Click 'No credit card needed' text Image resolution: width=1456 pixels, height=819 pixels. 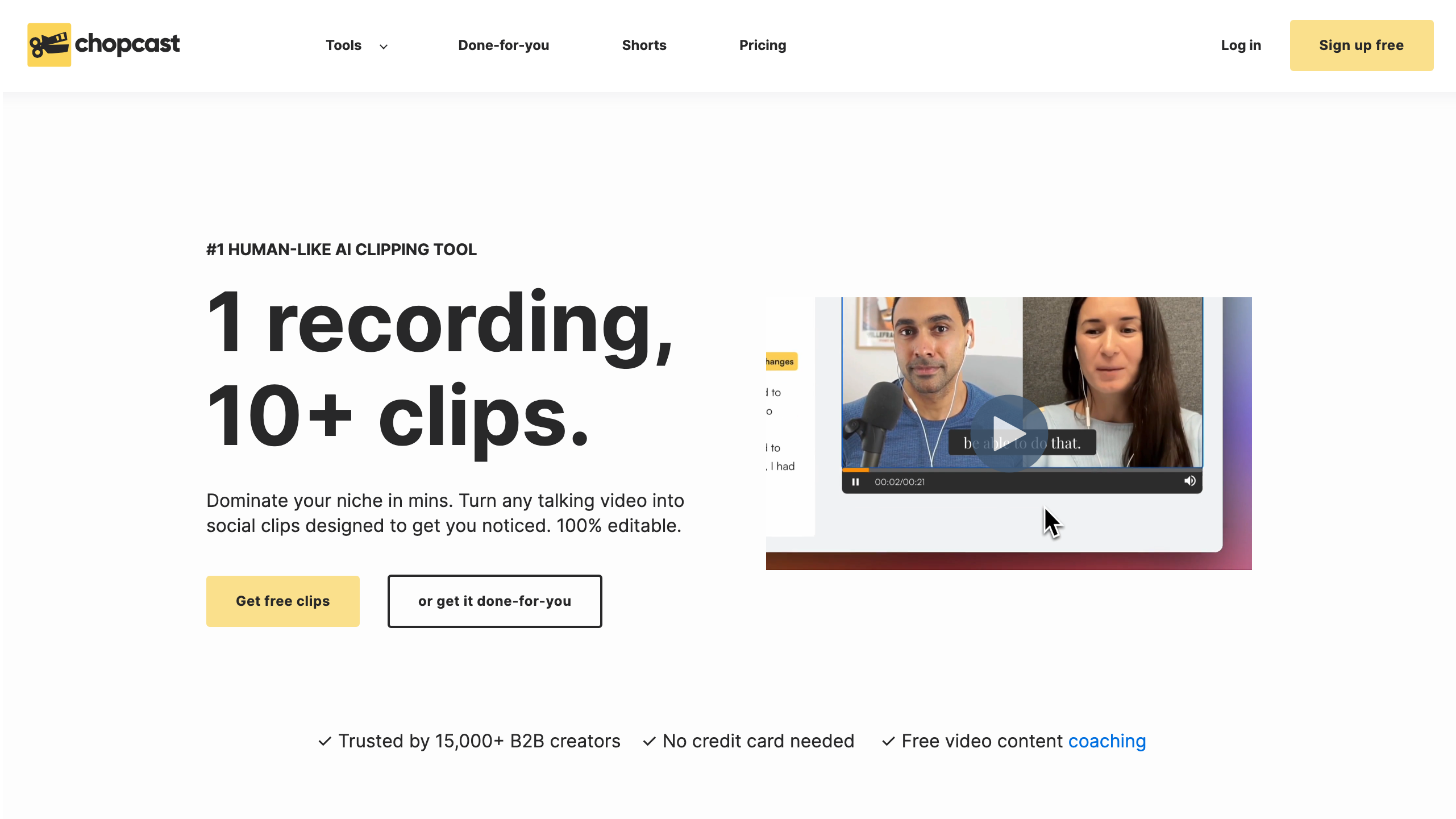tap(758, 741)
